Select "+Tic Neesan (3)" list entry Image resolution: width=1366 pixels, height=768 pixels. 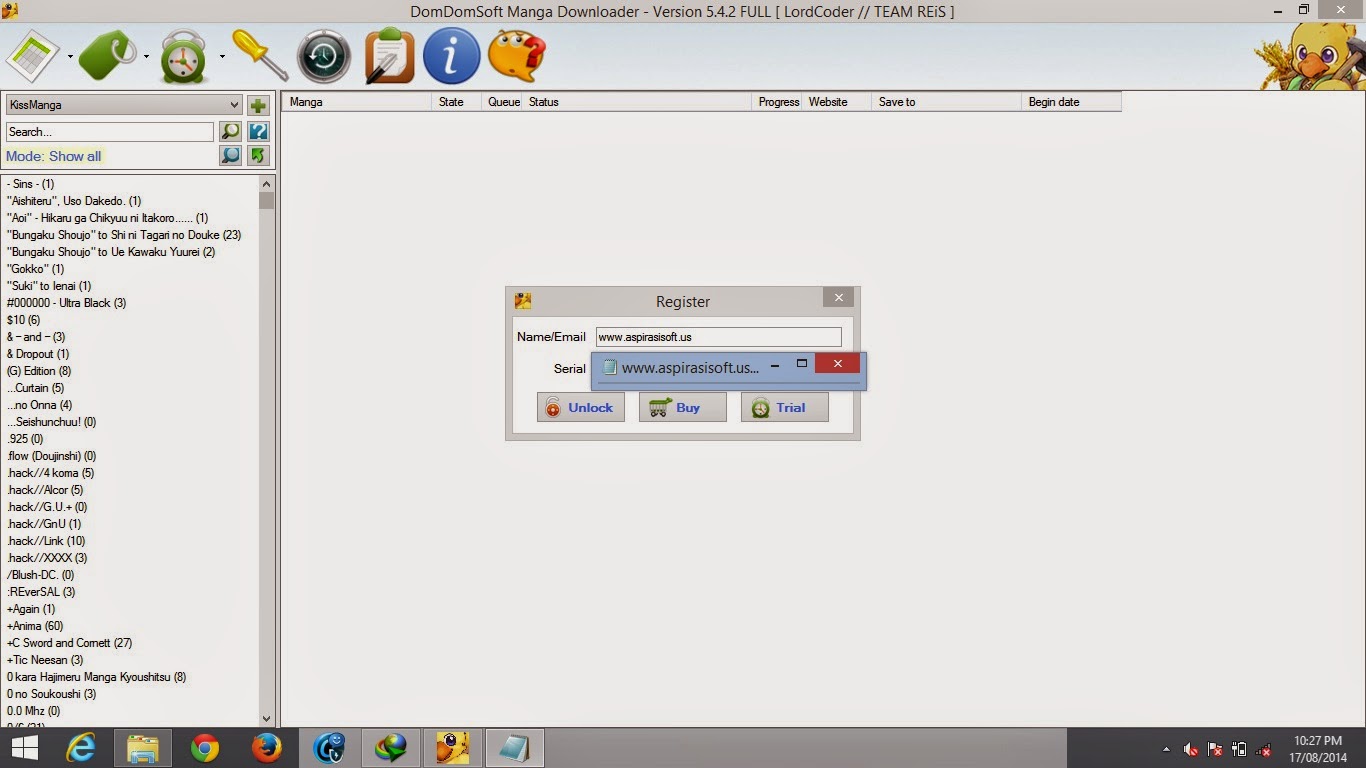point(45,660)
